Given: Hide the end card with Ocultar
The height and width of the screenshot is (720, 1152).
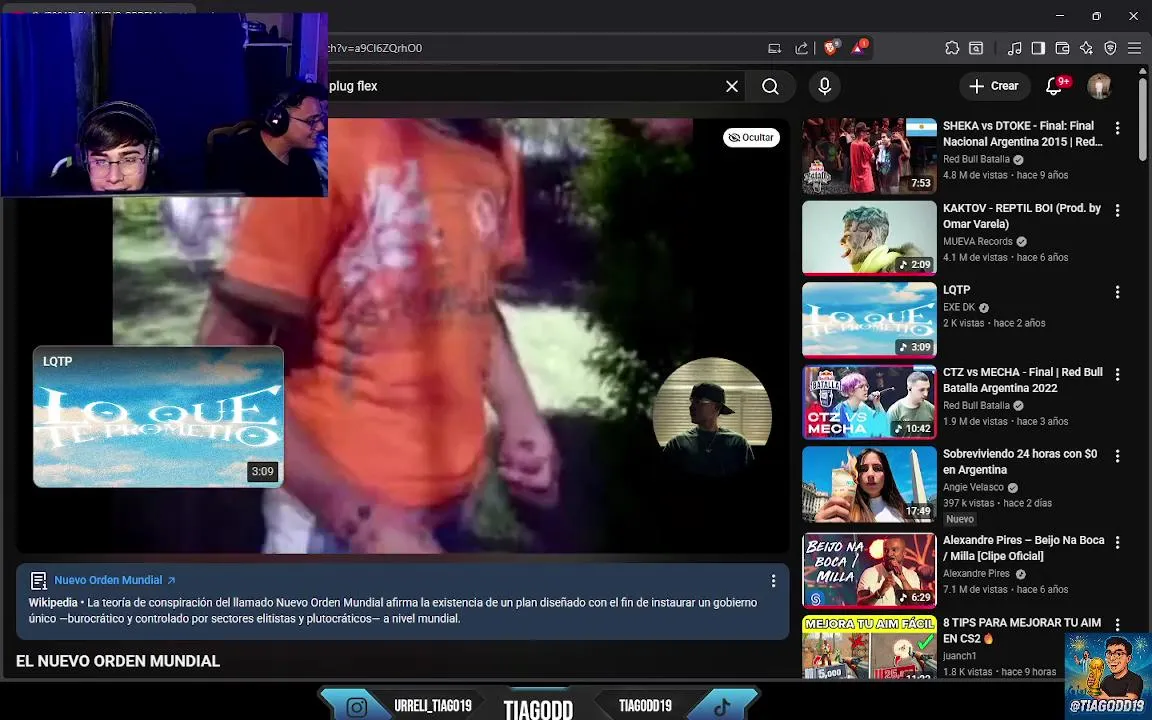Looking at the screenshot, I should [x=751, y=137].
